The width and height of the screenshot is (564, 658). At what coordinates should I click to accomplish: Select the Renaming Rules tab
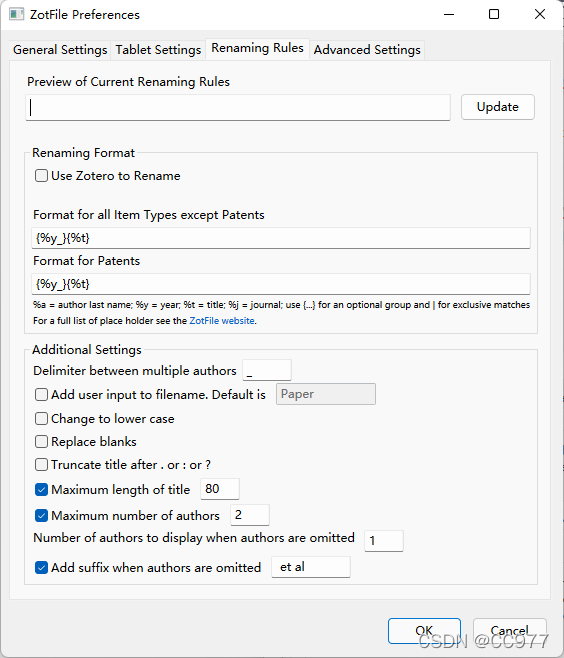click(x=257, y=49)
